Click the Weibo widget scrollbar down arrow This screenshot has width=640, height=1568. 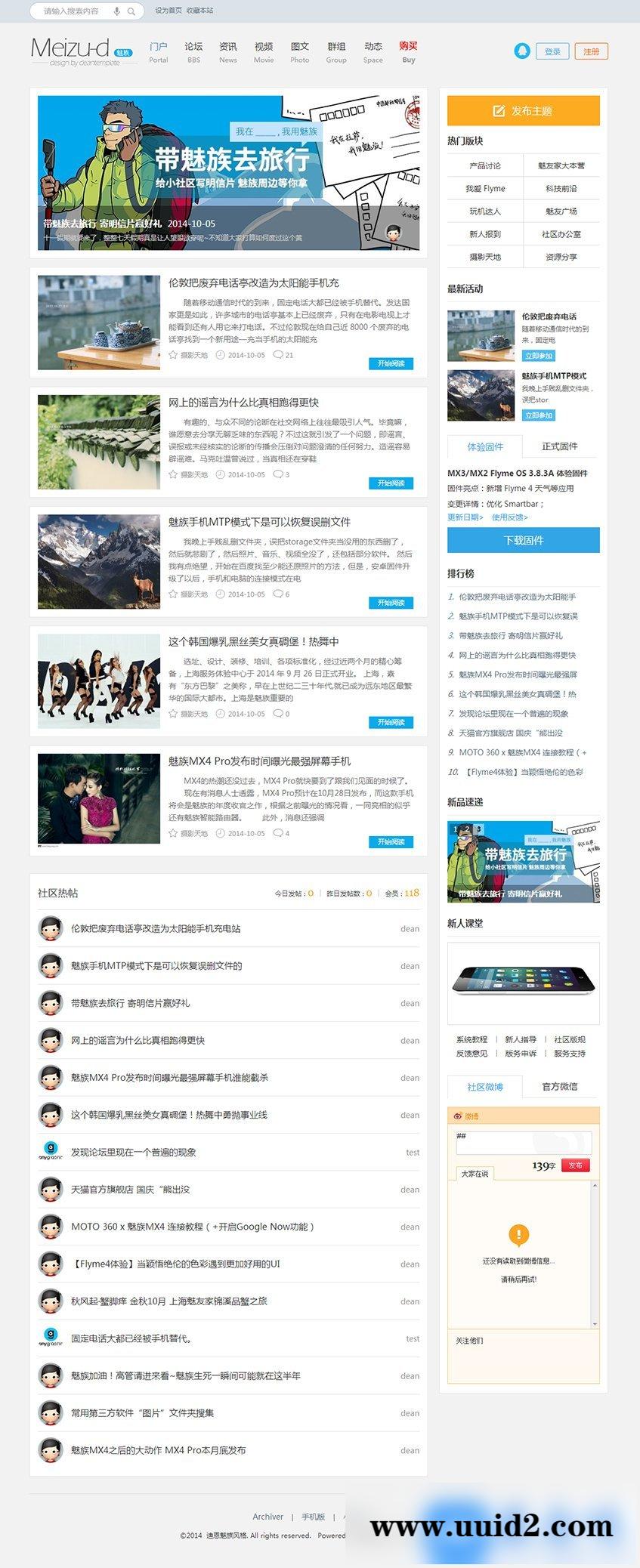pos(595,1323)
